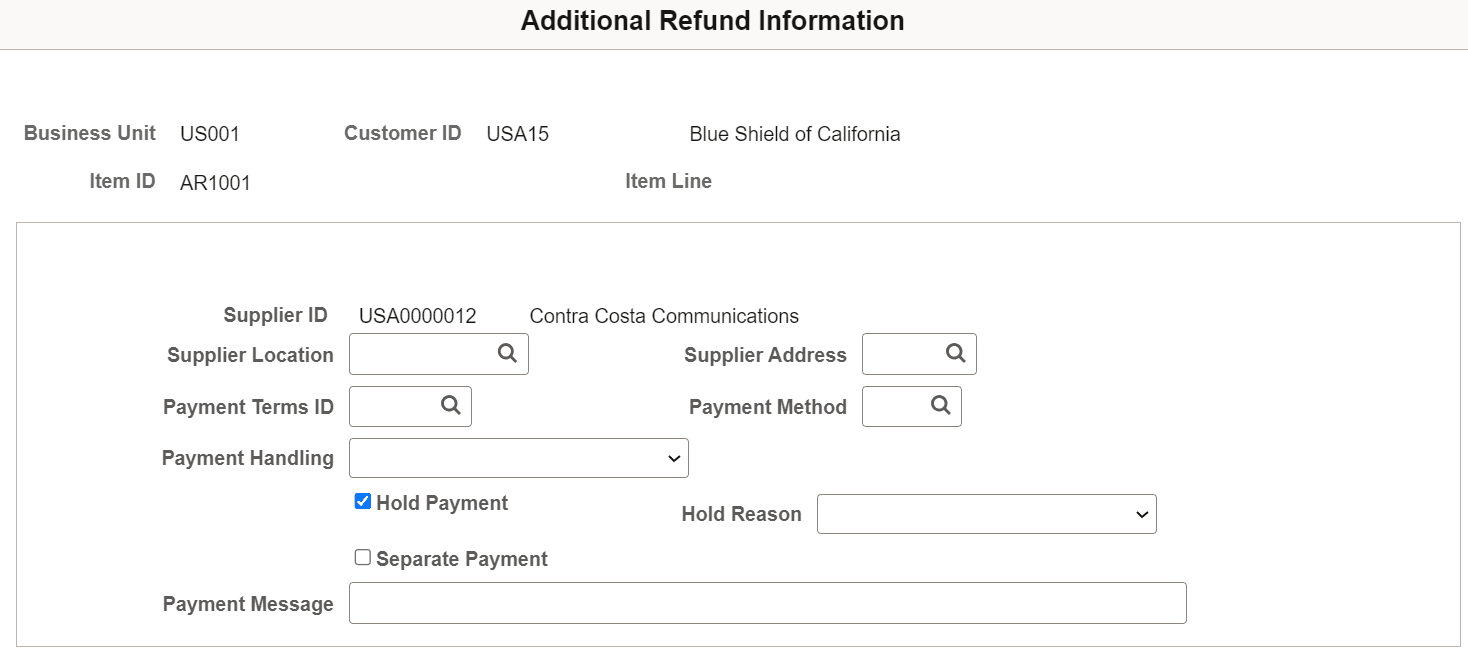Screen dimensions: 1468x650
Task: Click inside the Payment Message field
Action: [767, 602]
